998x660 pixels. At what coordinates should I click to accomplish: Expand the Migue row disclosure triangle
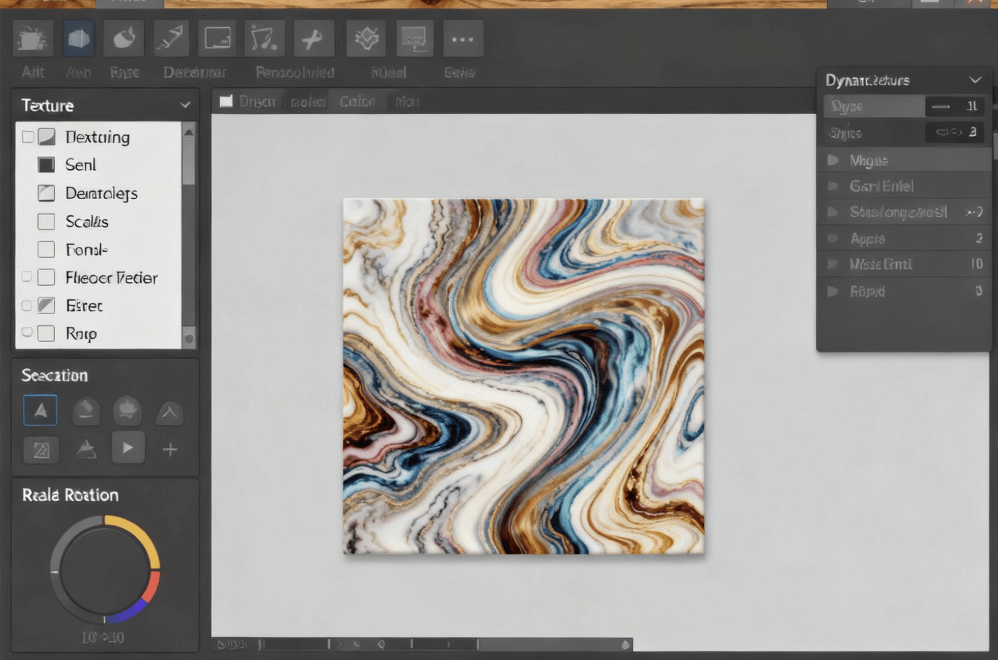pyautogui.click(x=832, y=160)
